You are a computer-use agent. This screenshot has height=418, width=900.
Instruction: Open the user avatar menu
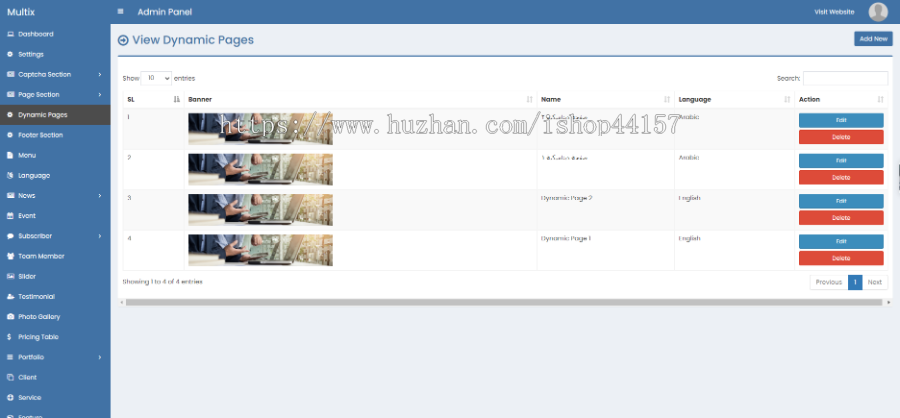pyautogui.click(x=878, y=11)
